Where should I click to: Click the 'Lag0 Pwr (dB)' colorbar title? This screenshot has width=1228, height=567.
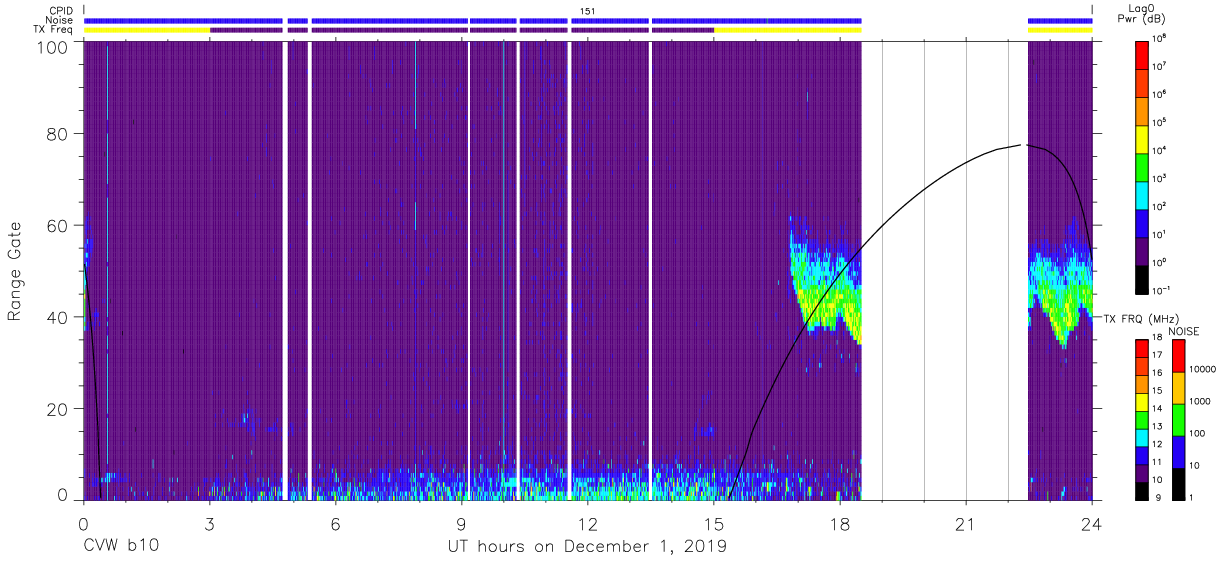pyautogui.click(x=1143, y=14)
